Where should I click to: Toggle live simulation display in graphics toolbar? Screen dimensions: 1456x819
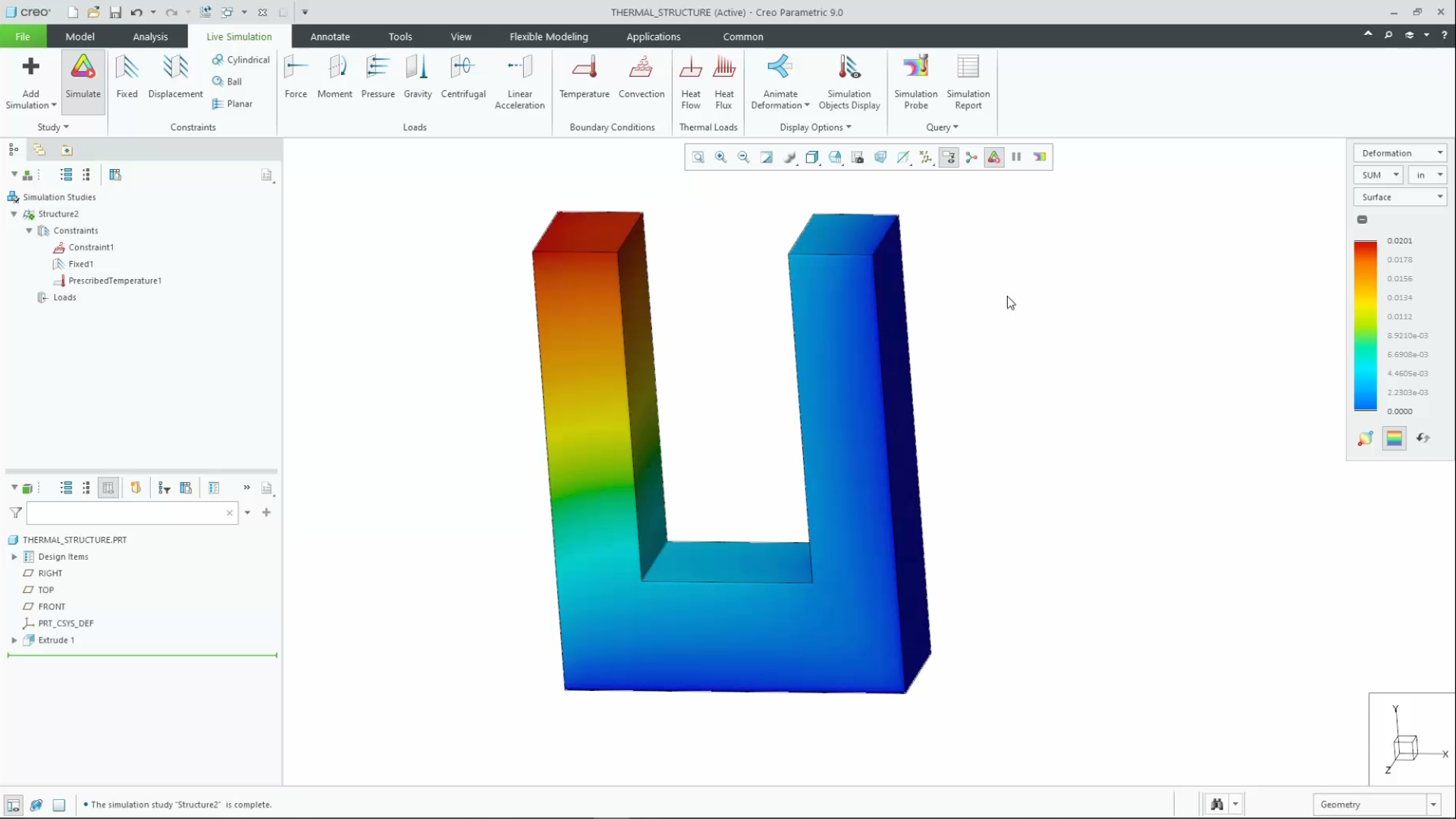(993, 157)
